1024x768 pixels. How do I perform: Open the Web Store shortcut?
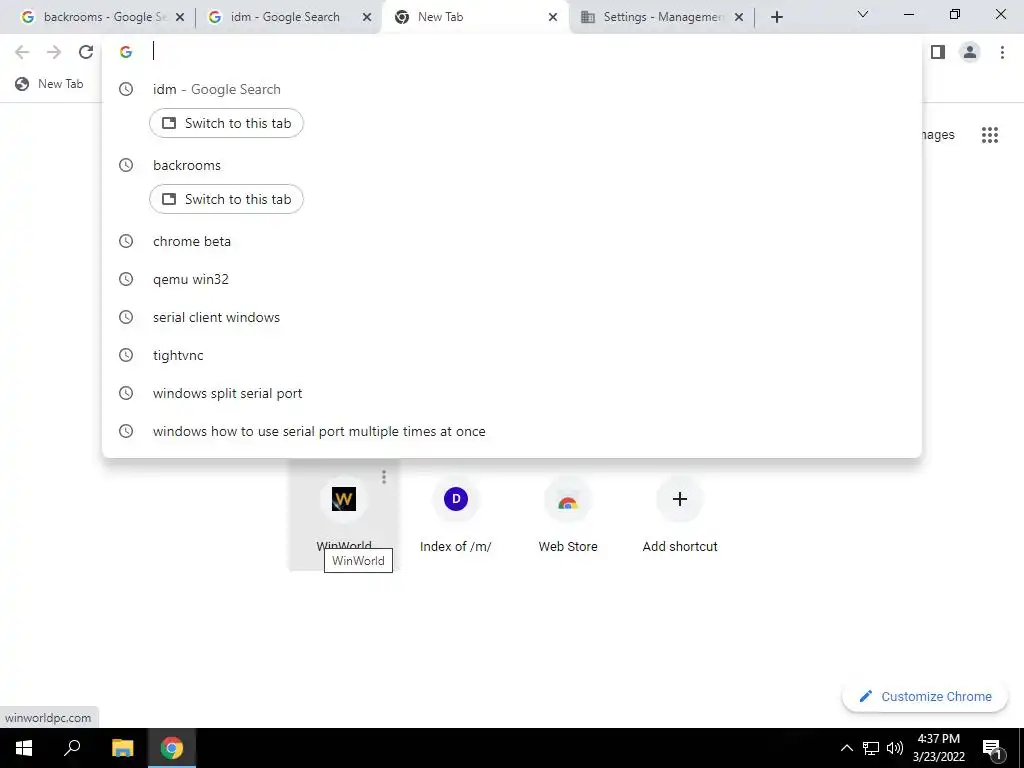[568, 515]
